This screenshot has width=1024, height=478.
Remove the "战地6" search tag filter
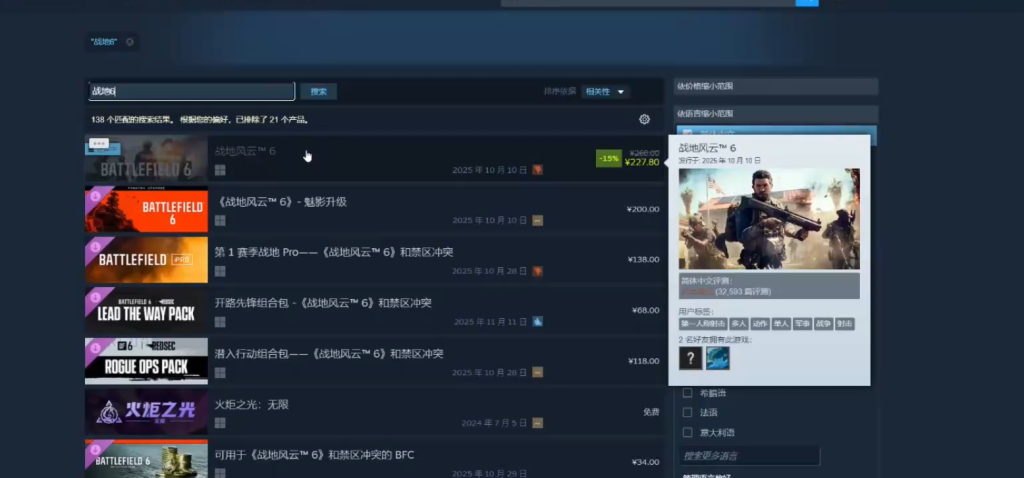[130, 42]
